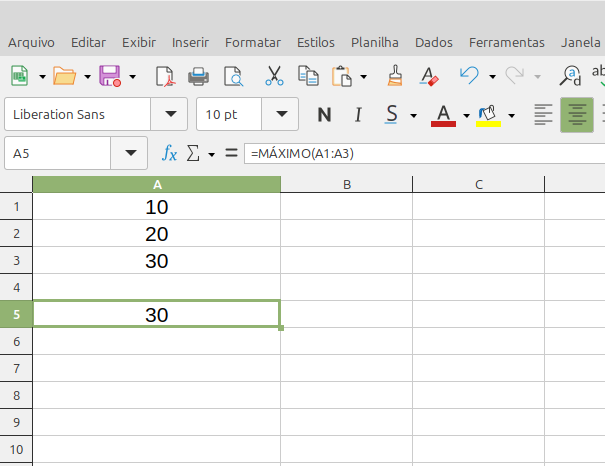Expand the font size dropdown
Screen dimensions: 605x466
pyautogui.click(x=284, y=114)
